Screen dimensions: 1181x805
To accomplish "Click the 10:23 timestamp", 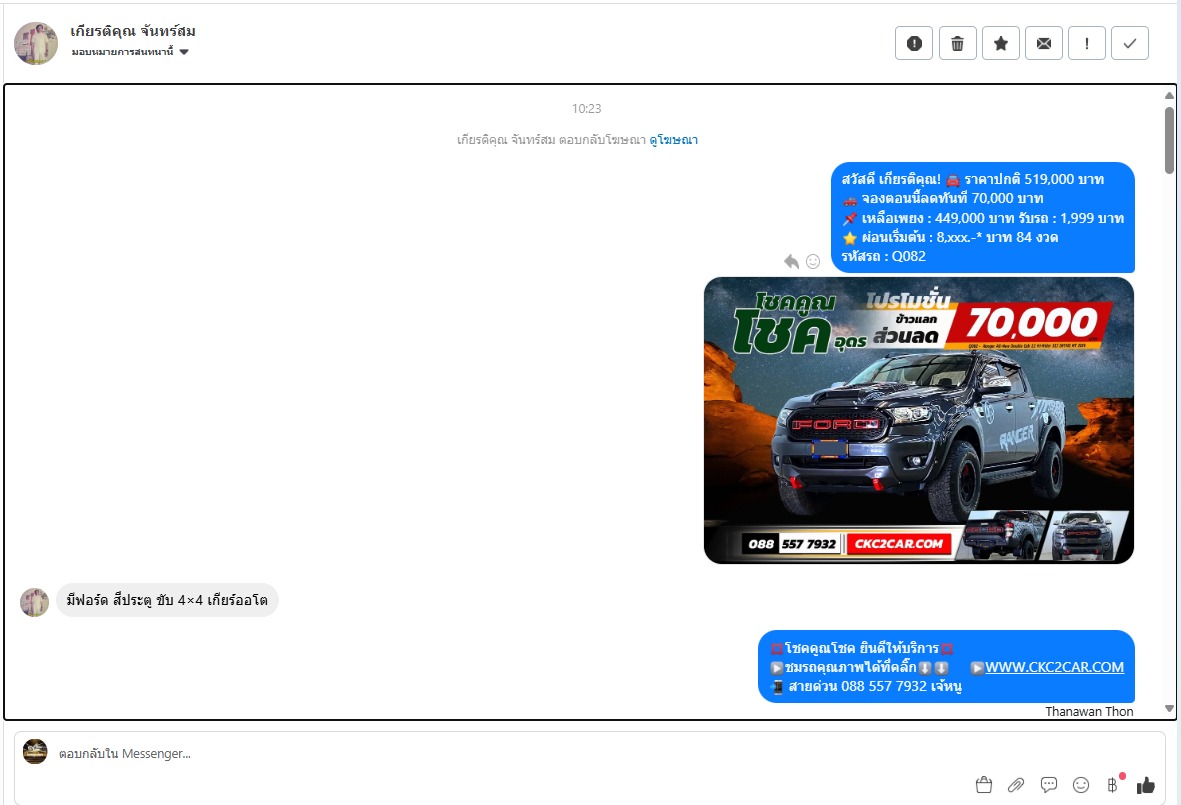I will point(586,108).
